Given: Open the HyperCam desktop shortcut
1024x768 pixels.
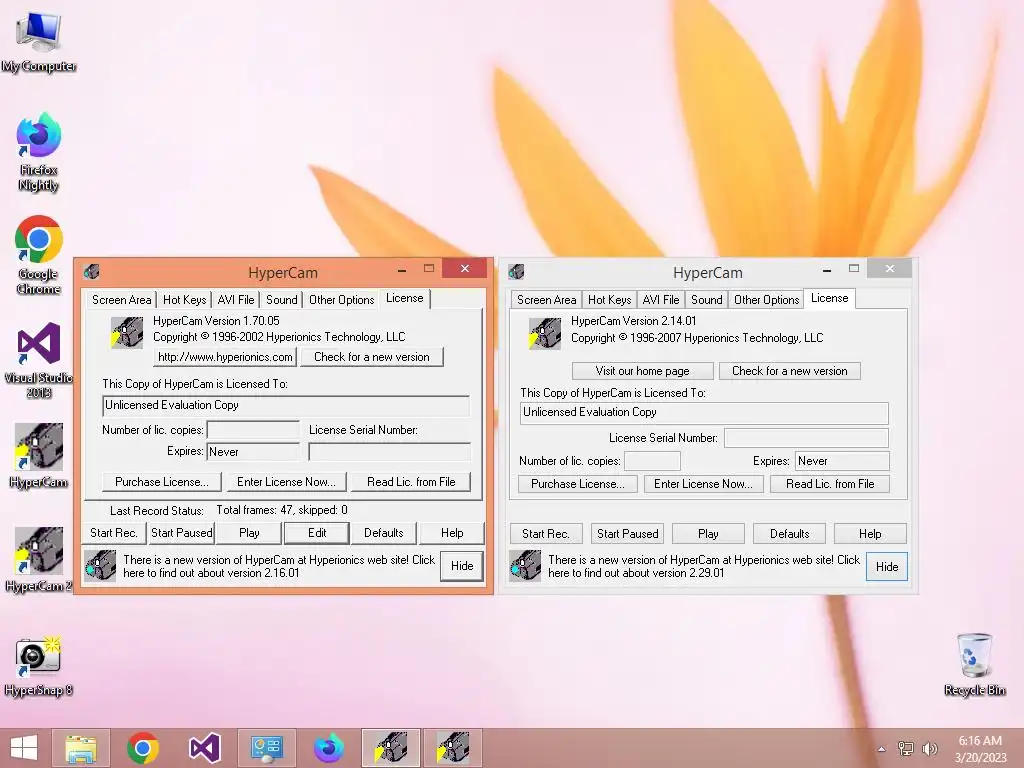Looking at the screenshot, I should [39, 456].
